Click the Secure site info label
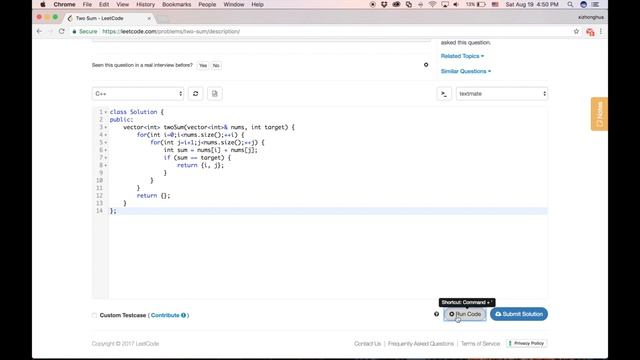Screen dimensions: 640x360 point(85,31)
